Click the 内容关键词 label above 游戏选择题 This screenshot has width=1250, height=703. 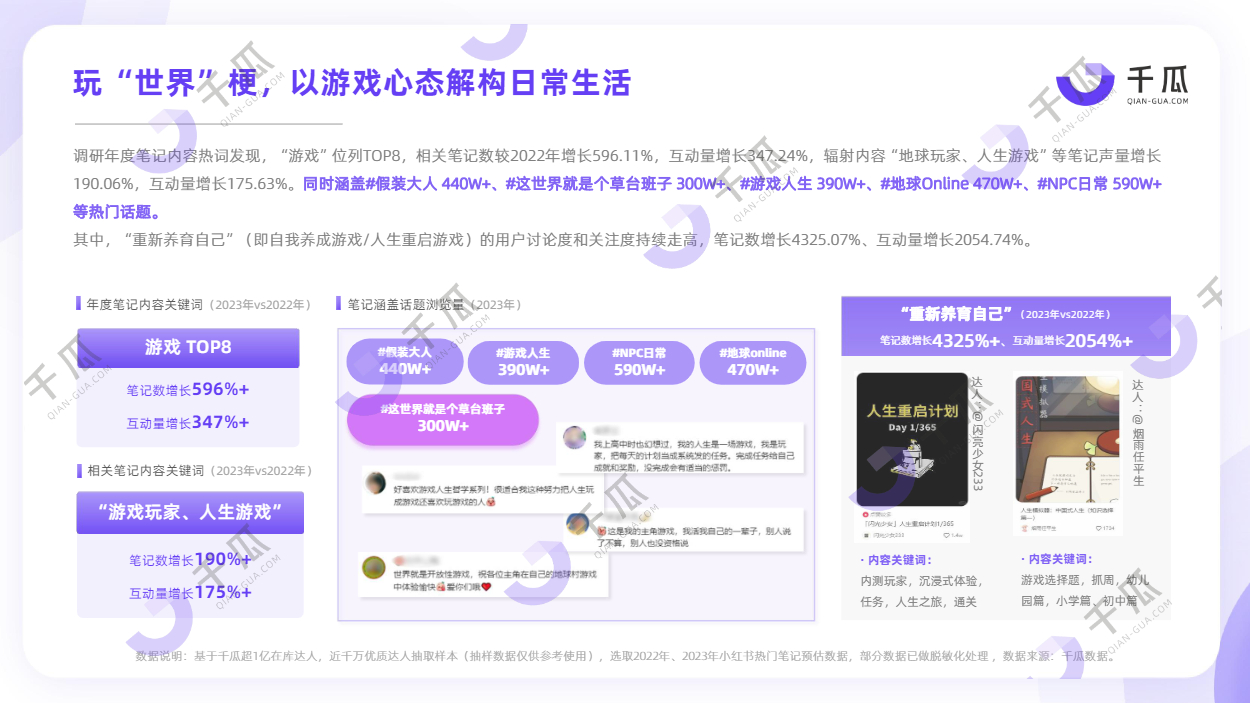click(1057, 559)
